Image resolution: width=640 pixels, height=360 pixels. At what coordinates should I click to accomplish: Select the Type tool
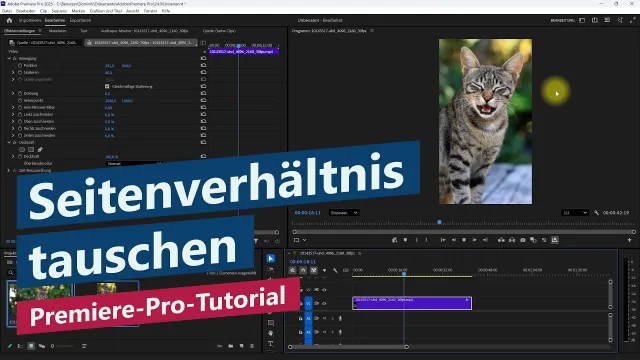(271, 344)
